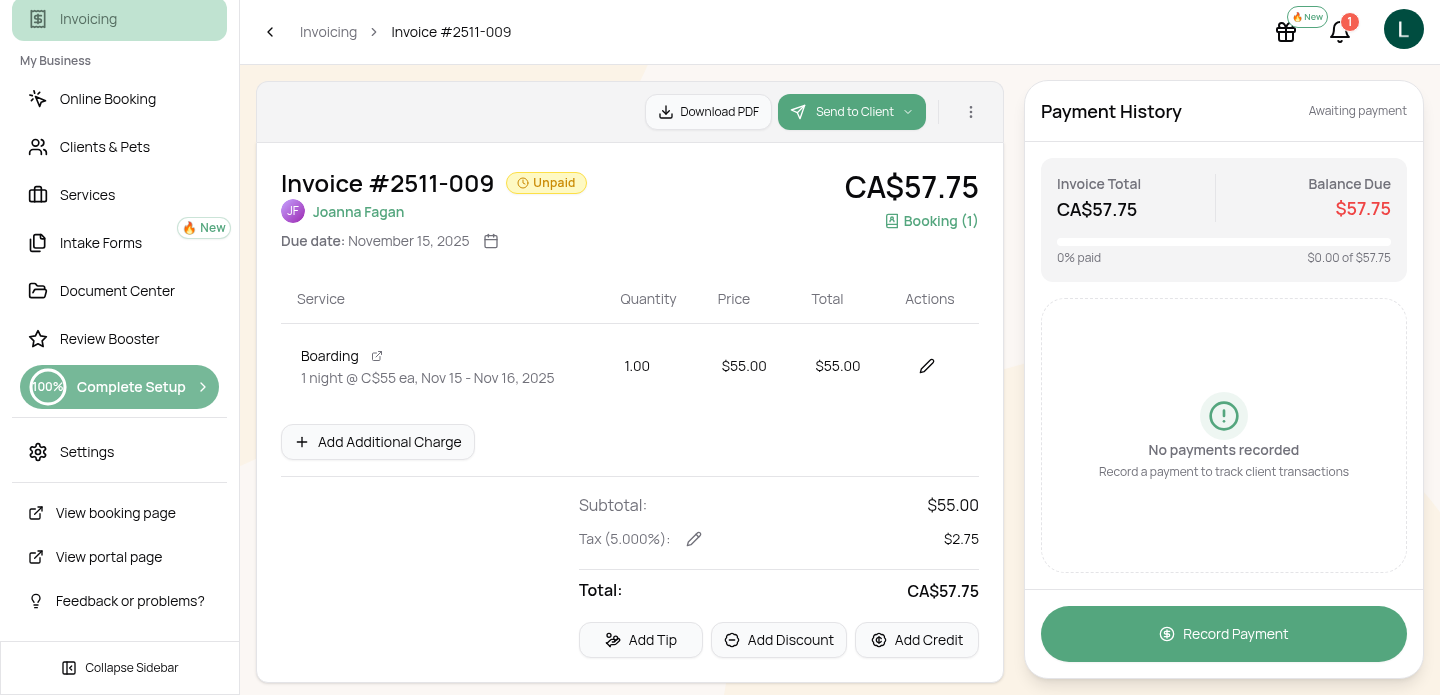This screenshot has width=1440, height=695.
Task: Click the notifications bell icon
Action: point(1340,32)
